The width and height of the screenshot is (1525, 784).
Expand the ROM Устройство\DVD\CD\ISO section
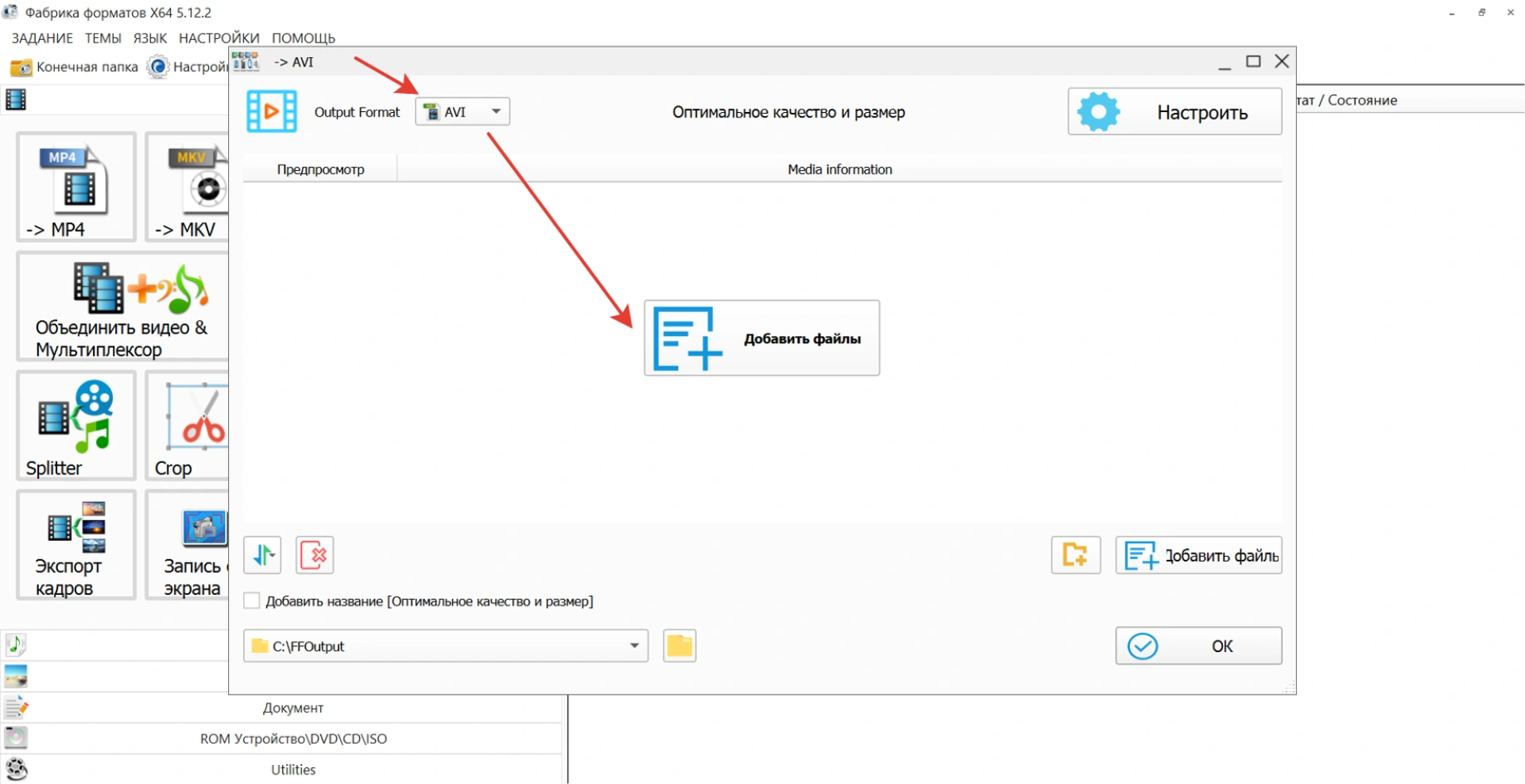click(293, 739)
